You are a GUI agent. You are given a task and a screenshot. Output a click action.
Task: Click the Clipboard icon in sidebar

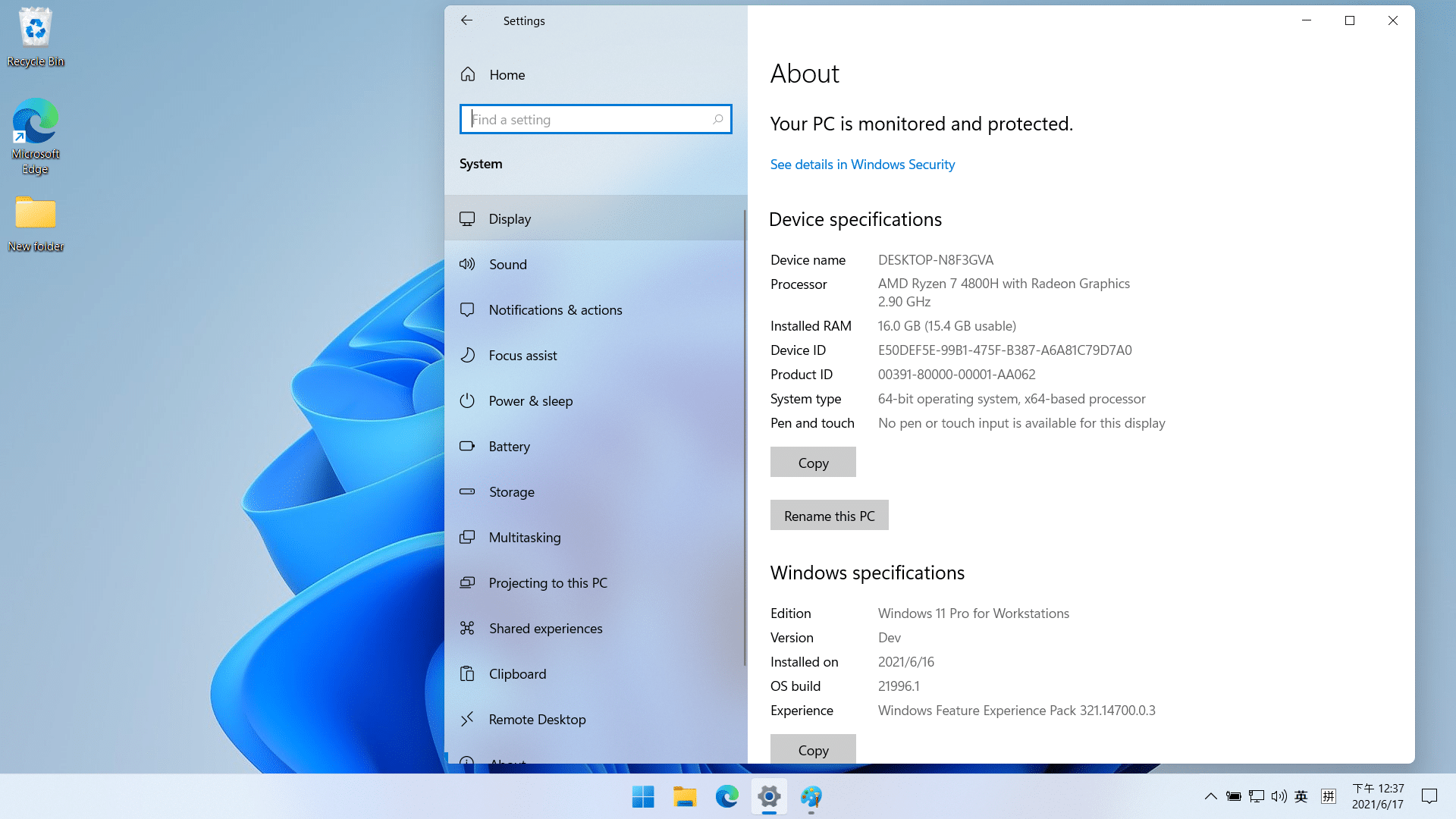[x=467, y=673]
